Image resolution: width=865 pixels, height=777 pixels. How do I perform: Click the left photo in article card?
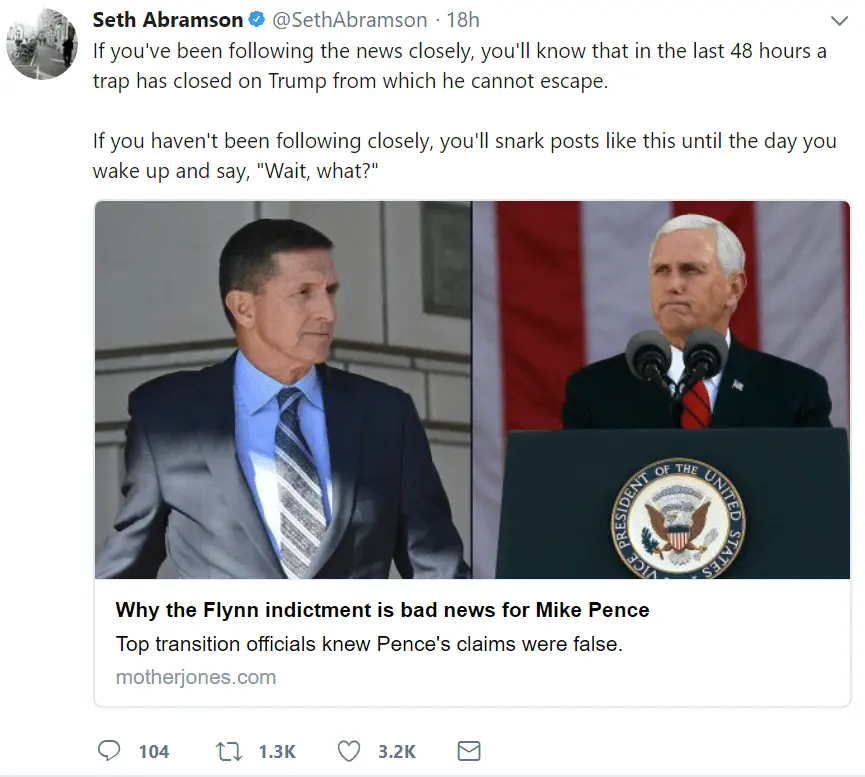[x=282, y=390]
